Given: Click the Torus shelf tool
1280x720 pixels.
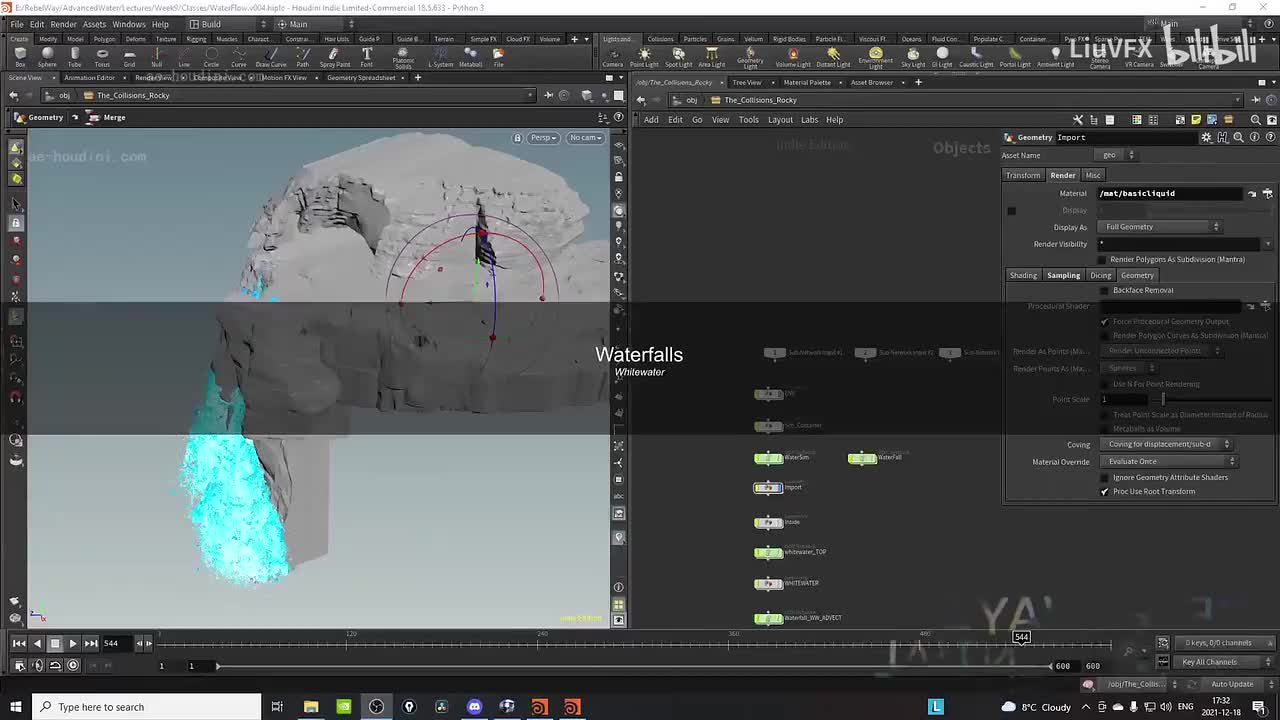Looking at the screenshot, I should [x=102, y=56].
